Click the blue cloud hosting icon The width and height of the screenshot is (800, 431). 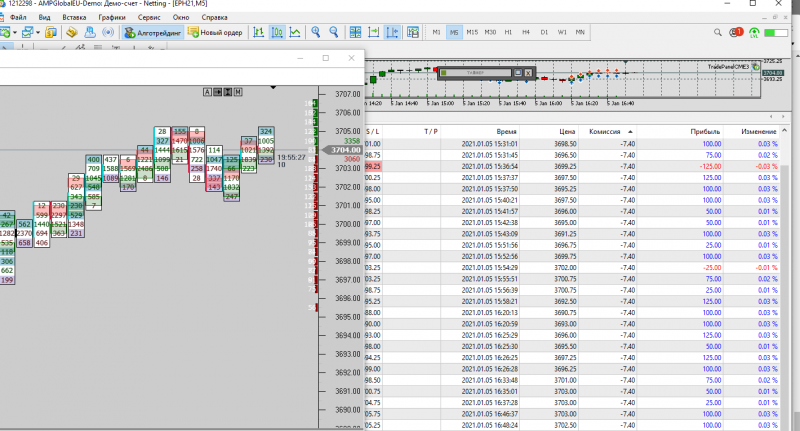coord(90,33)
